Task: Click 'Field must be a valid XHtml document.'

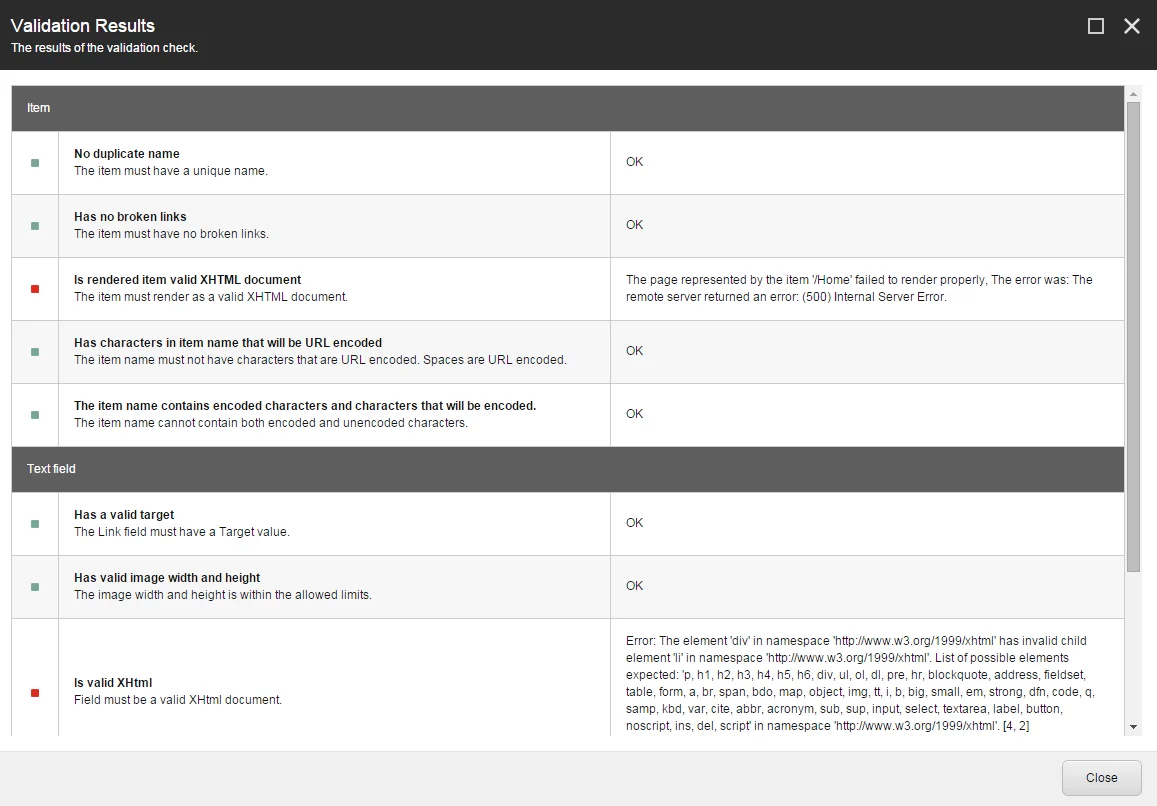Action: 178,700
